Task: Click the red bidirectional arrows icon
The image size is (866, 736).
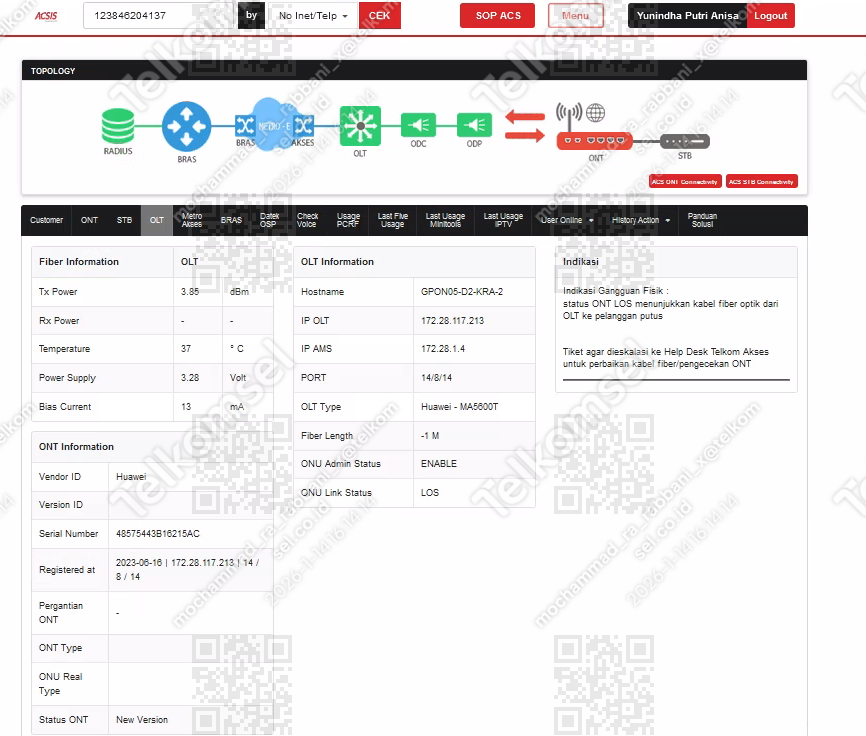Action: (x=525, y=126)
